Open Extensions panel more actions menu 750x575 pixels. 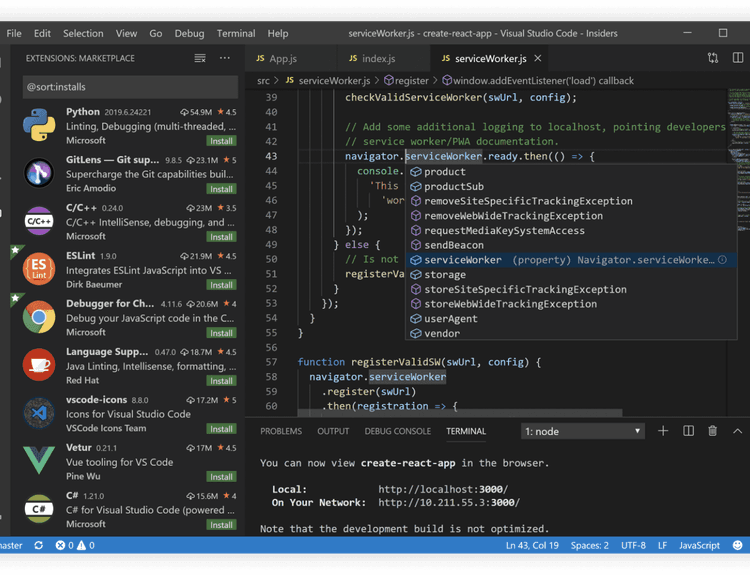coord(225,58)
